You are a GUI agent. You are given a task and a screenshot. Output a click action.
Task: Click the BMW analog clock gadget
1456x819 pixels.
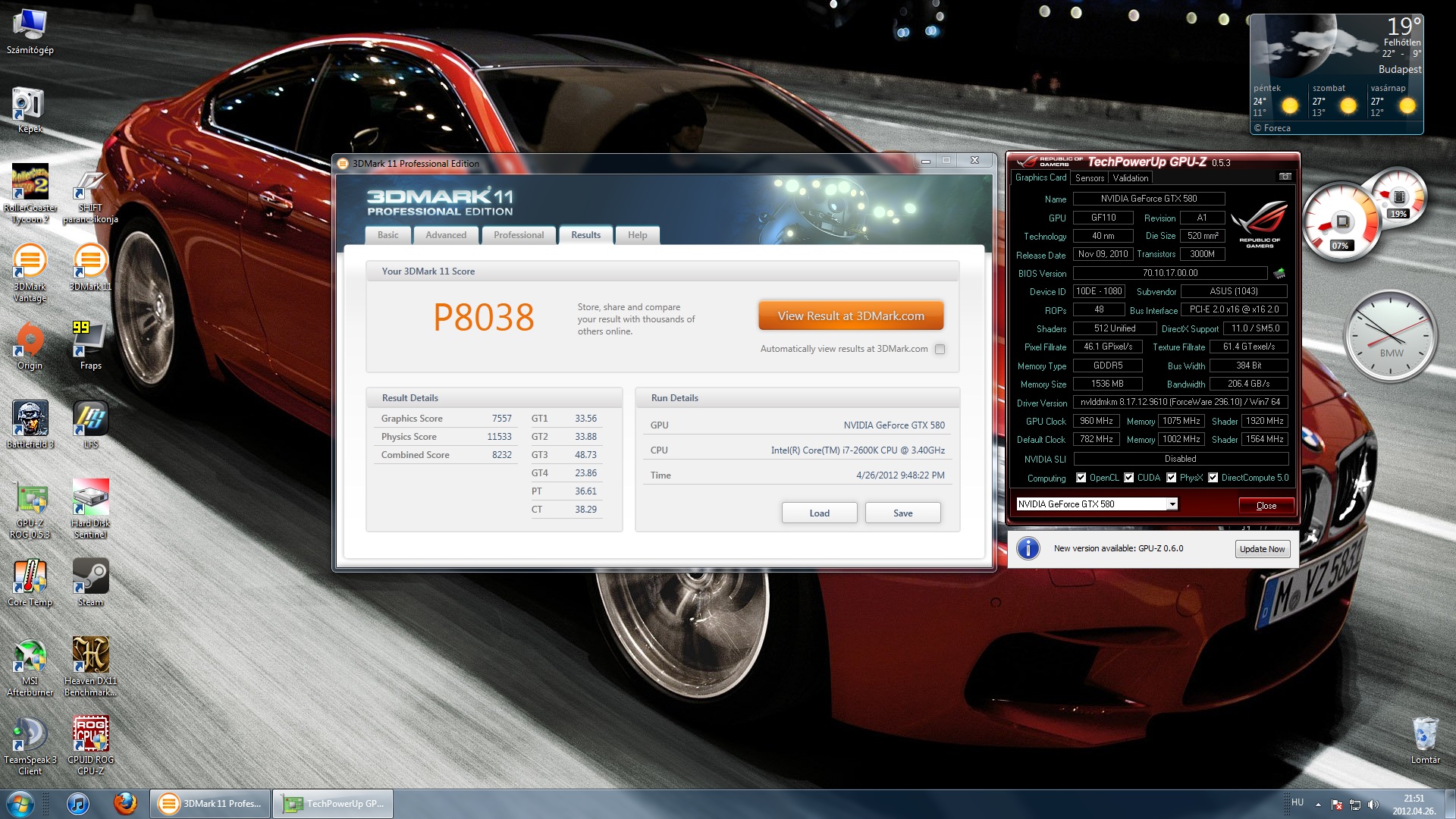click(1390, 337)
